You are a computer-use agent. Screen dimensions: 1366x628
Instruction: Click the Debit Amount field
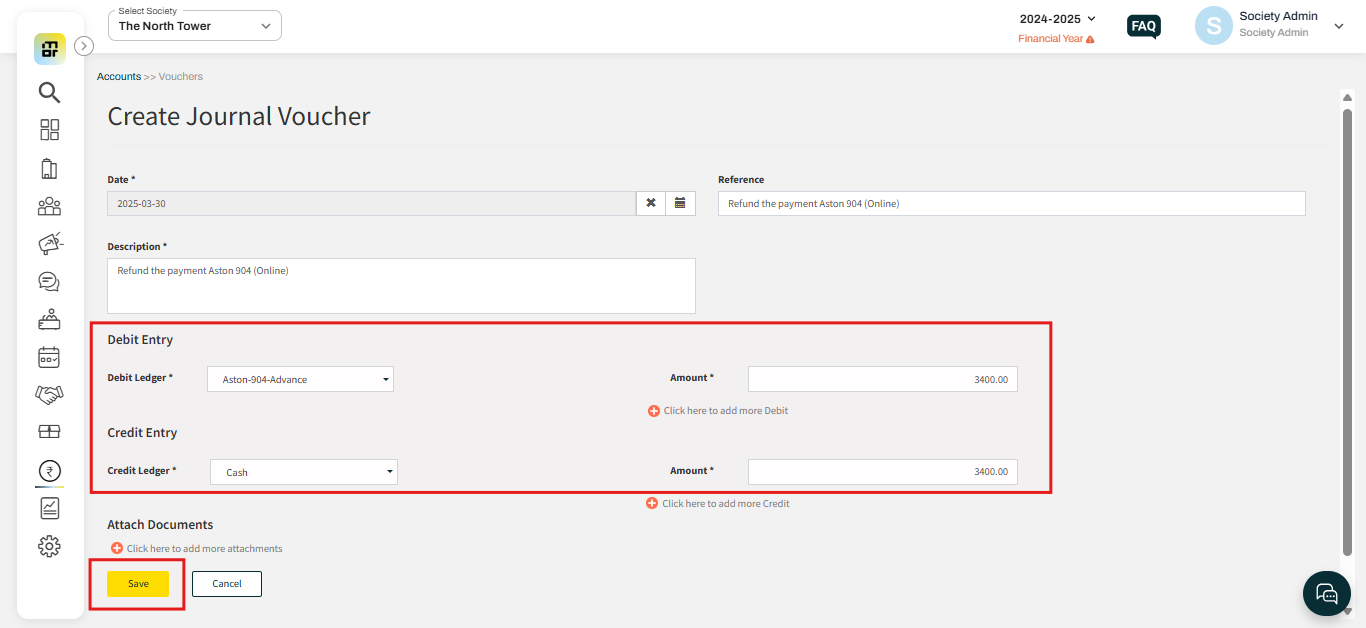(883, 379)
